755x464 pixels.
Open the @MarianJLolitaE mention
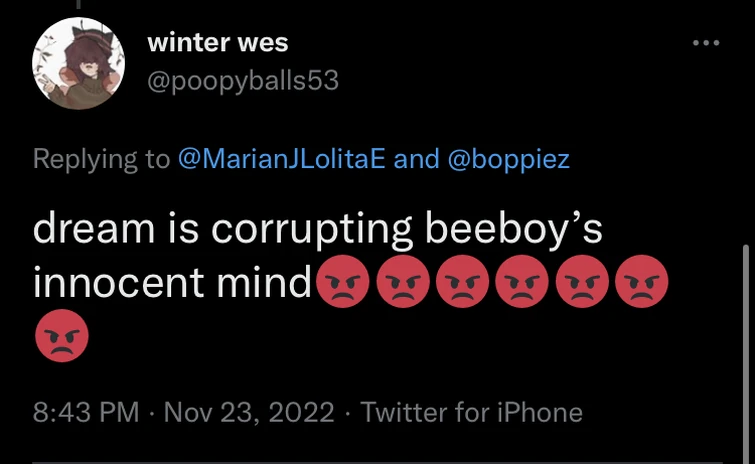tap(281, 158)
